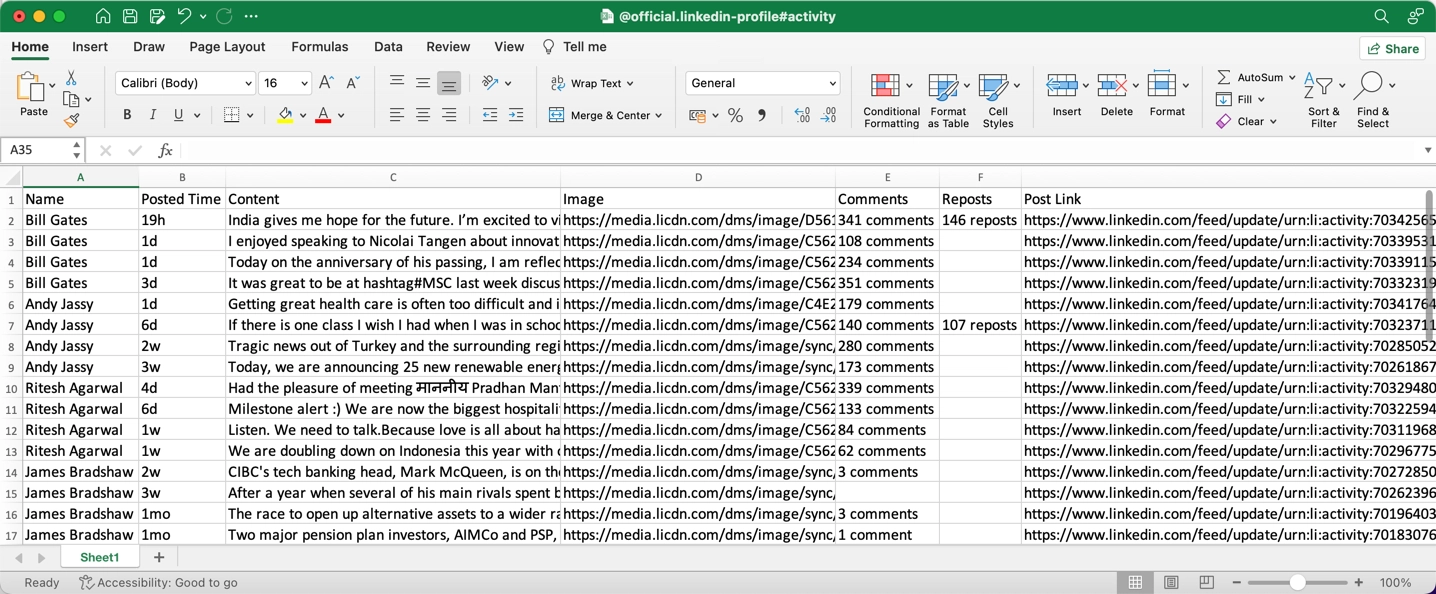Decrease the indent level
Image resolution: width=1436 pixels, height=594 pixels.
[x=489, y=115]
